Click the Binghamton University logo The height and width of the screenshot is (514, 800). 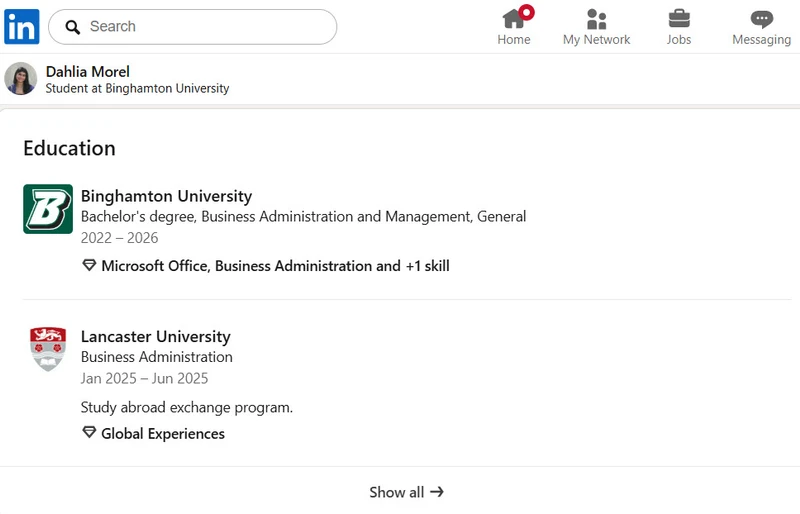48,209
